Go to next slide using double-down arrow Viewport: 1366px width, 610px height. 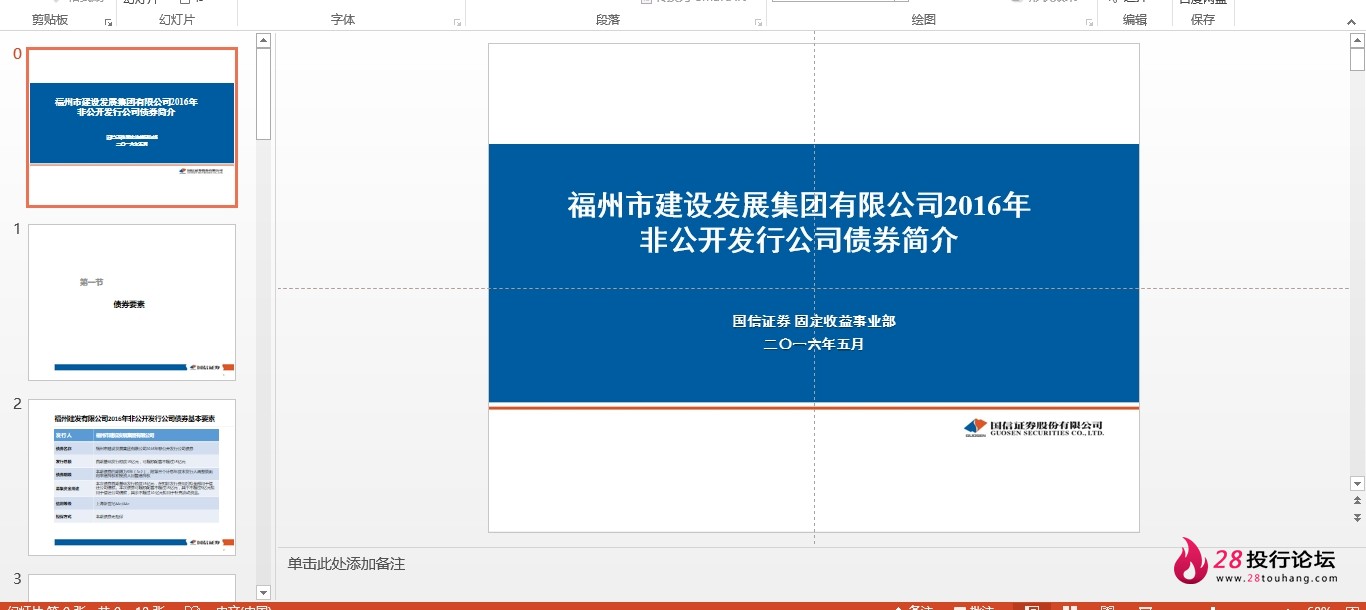click(x=1357, y=517)
